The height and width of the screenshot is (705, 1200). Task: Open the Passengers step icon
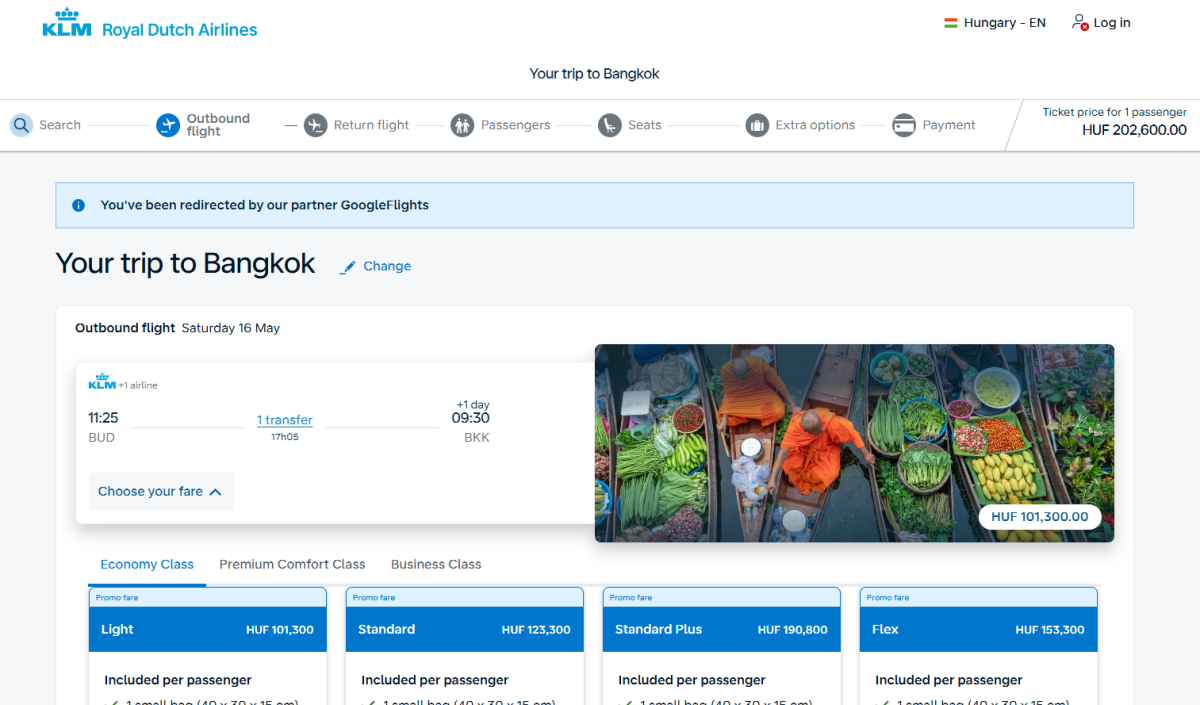(462, 125)
